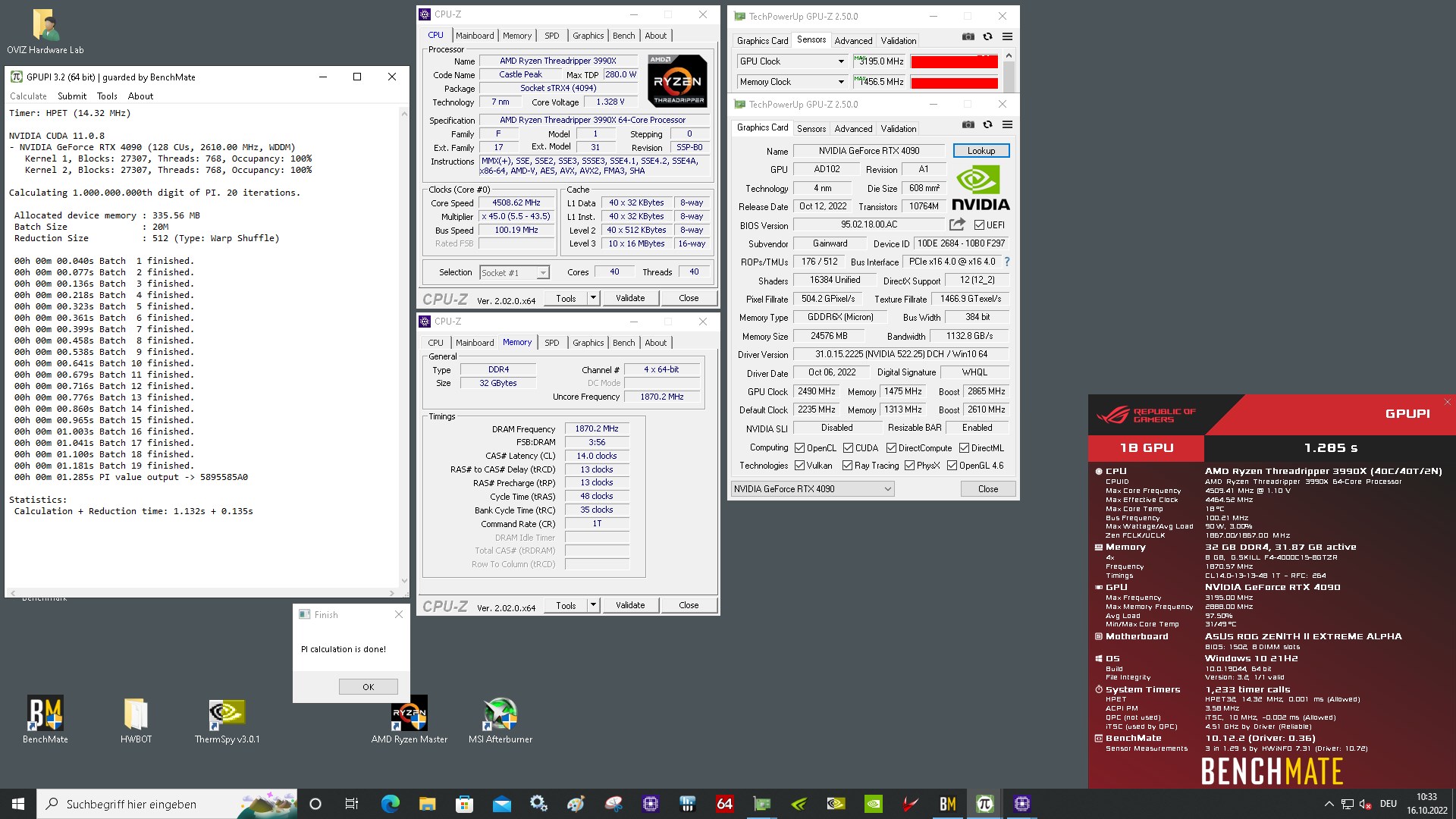Open About menu in GPUPI
The height and width of the screenshot is (819, 1456).
click(x=140, y=96)
